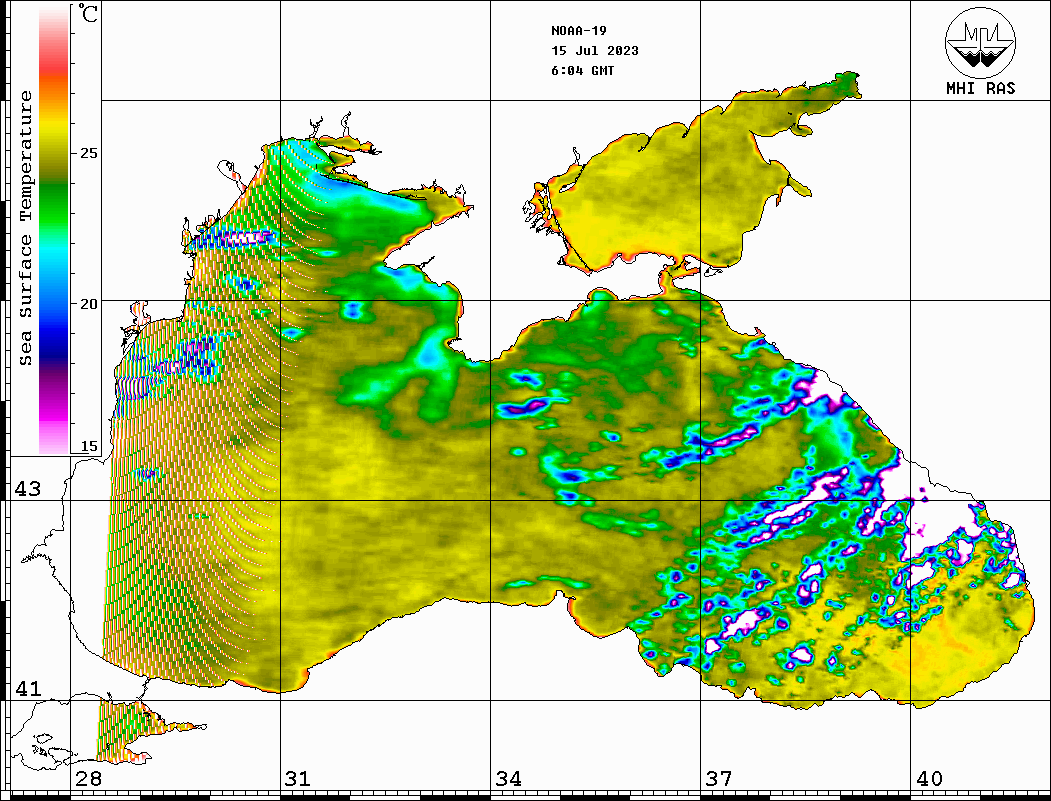Click the "MHI RAS" text label
The height and width of the screenshot is (801, 1051).
980,88
